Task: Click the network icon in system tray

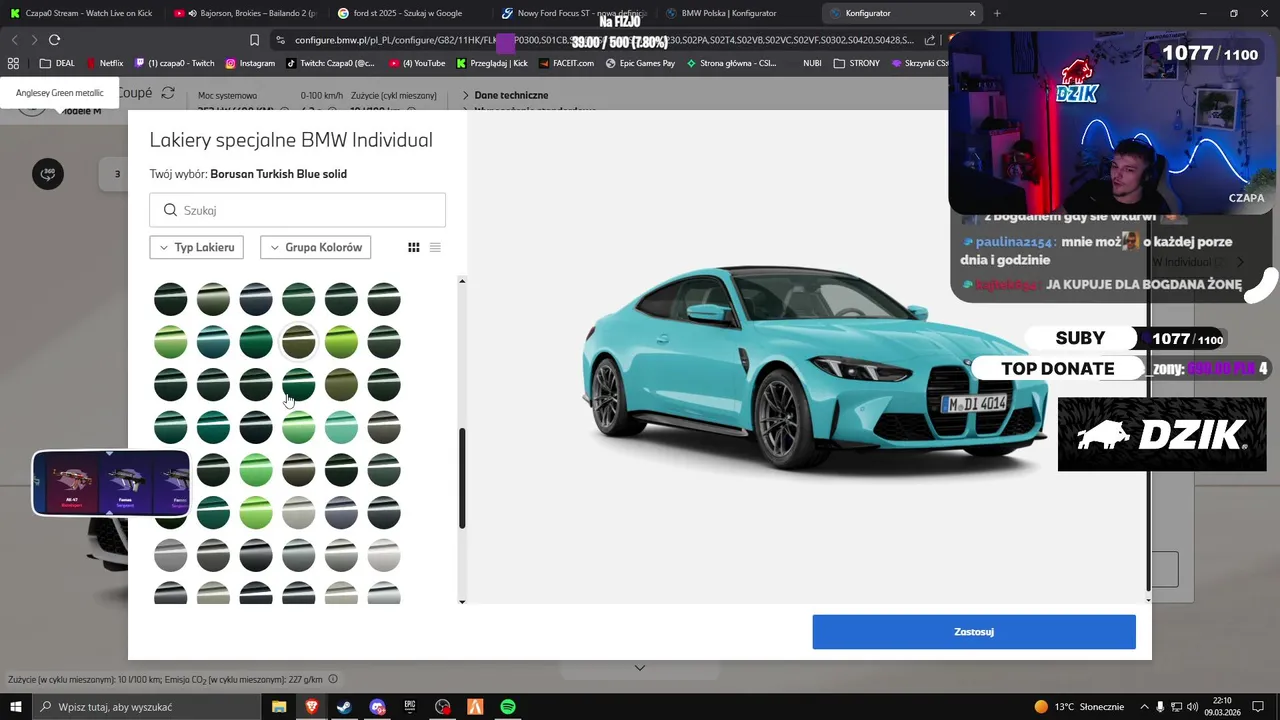Action: tap(1176, 707)
